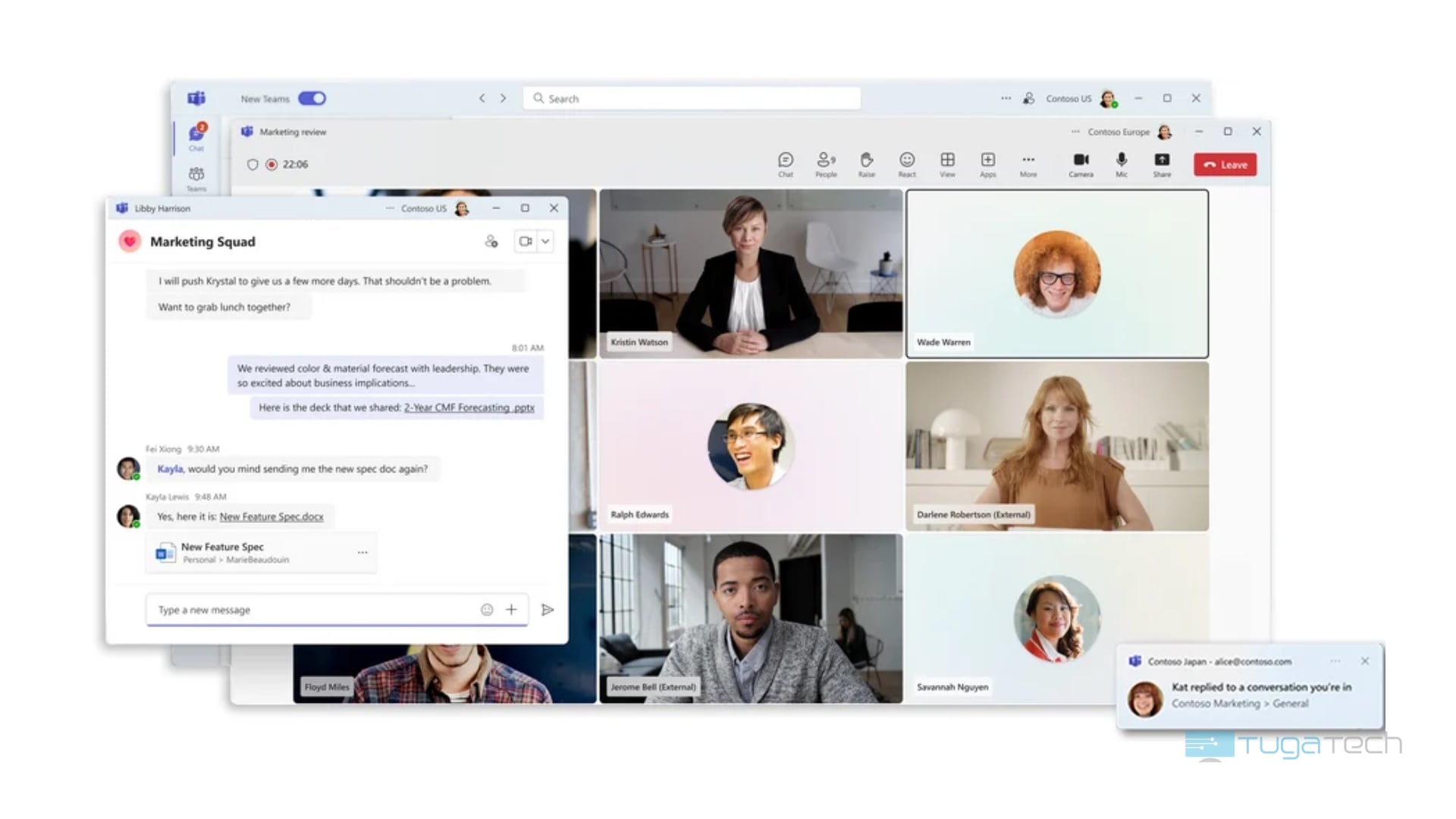Open Teams section in the main sidebar

(x=196, y=179)
